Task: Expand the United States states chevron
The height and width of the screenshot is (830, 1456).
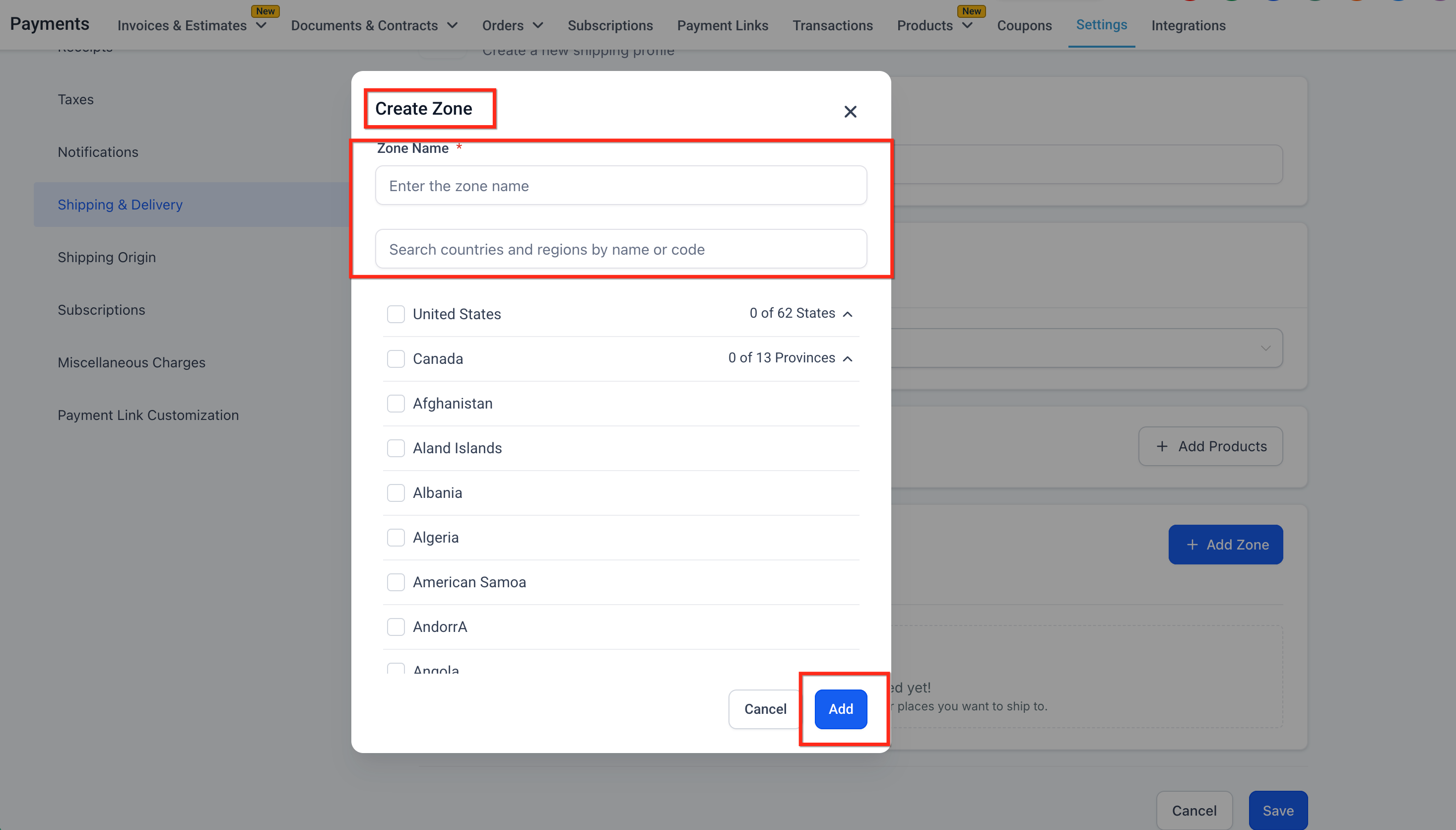Action: coord(848,314)
